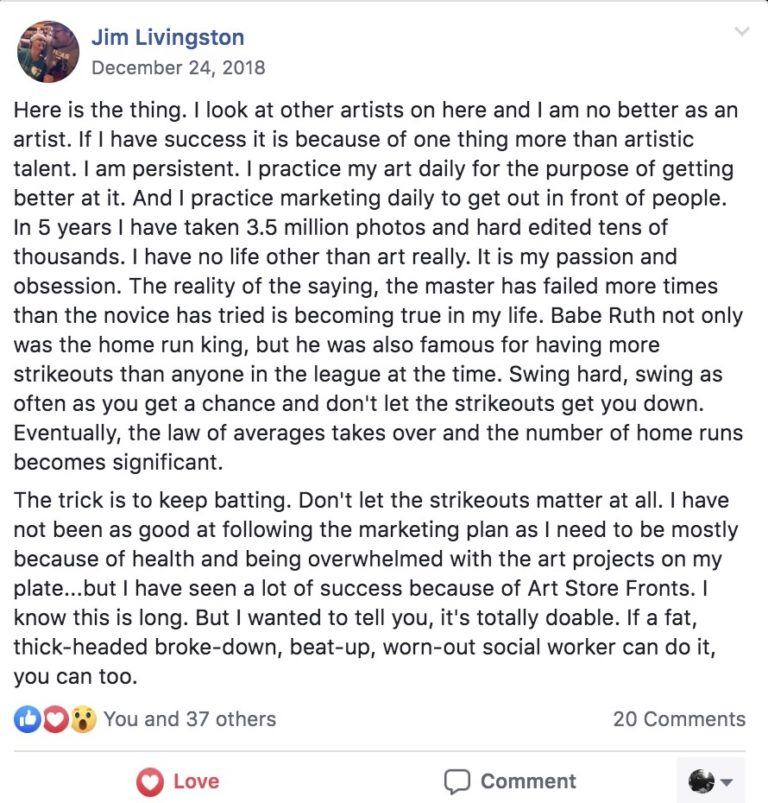Toggle the Love reaction on this post
The width and height of the screenshot is (768, 803).
coord(178,782)
